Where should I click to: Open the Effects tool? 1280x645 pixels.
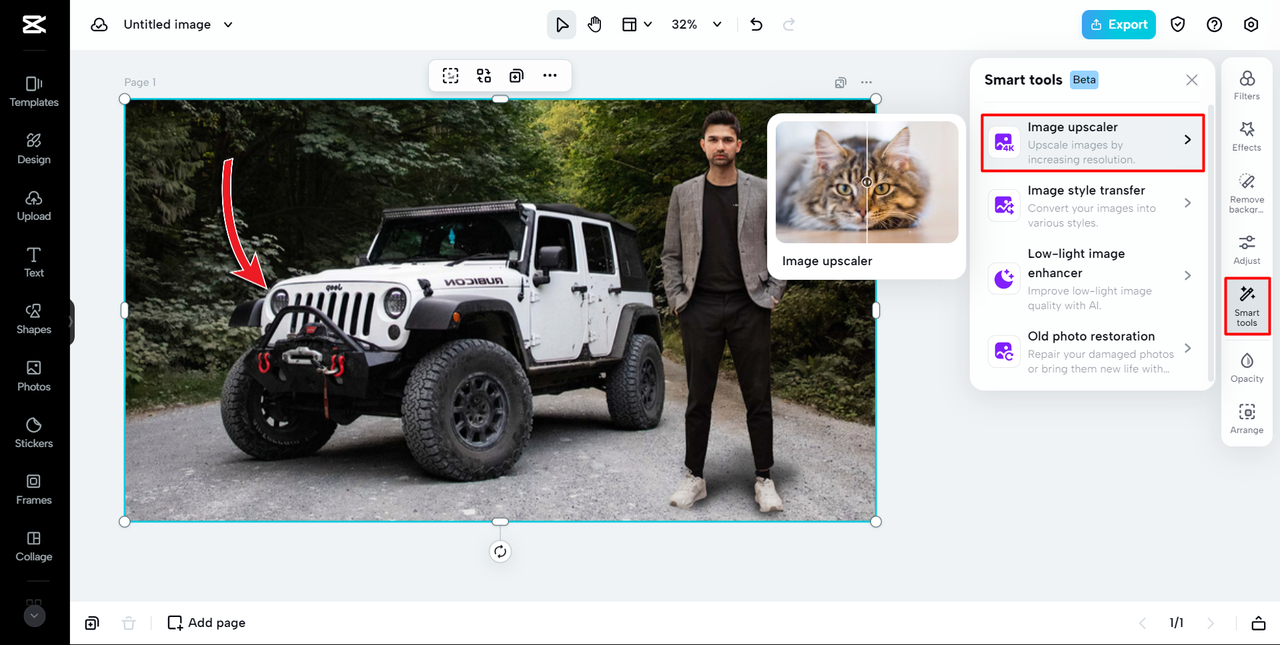click(1247, 137)
